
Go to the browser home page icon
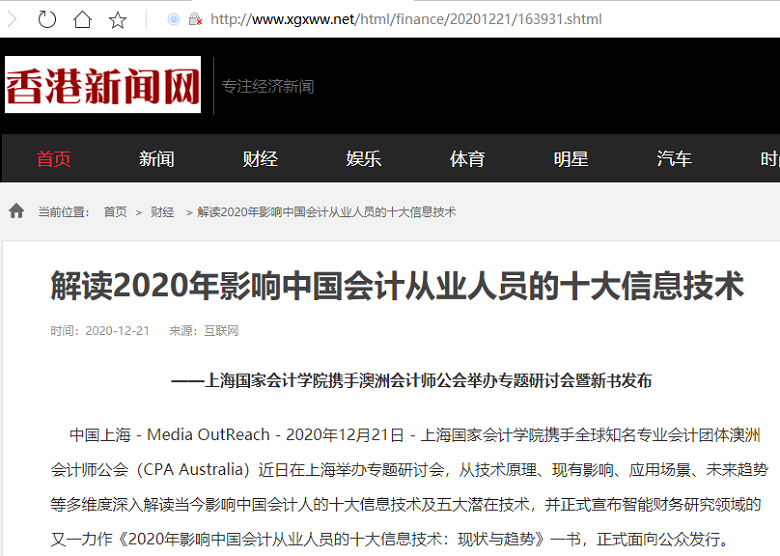coord(82,19)
